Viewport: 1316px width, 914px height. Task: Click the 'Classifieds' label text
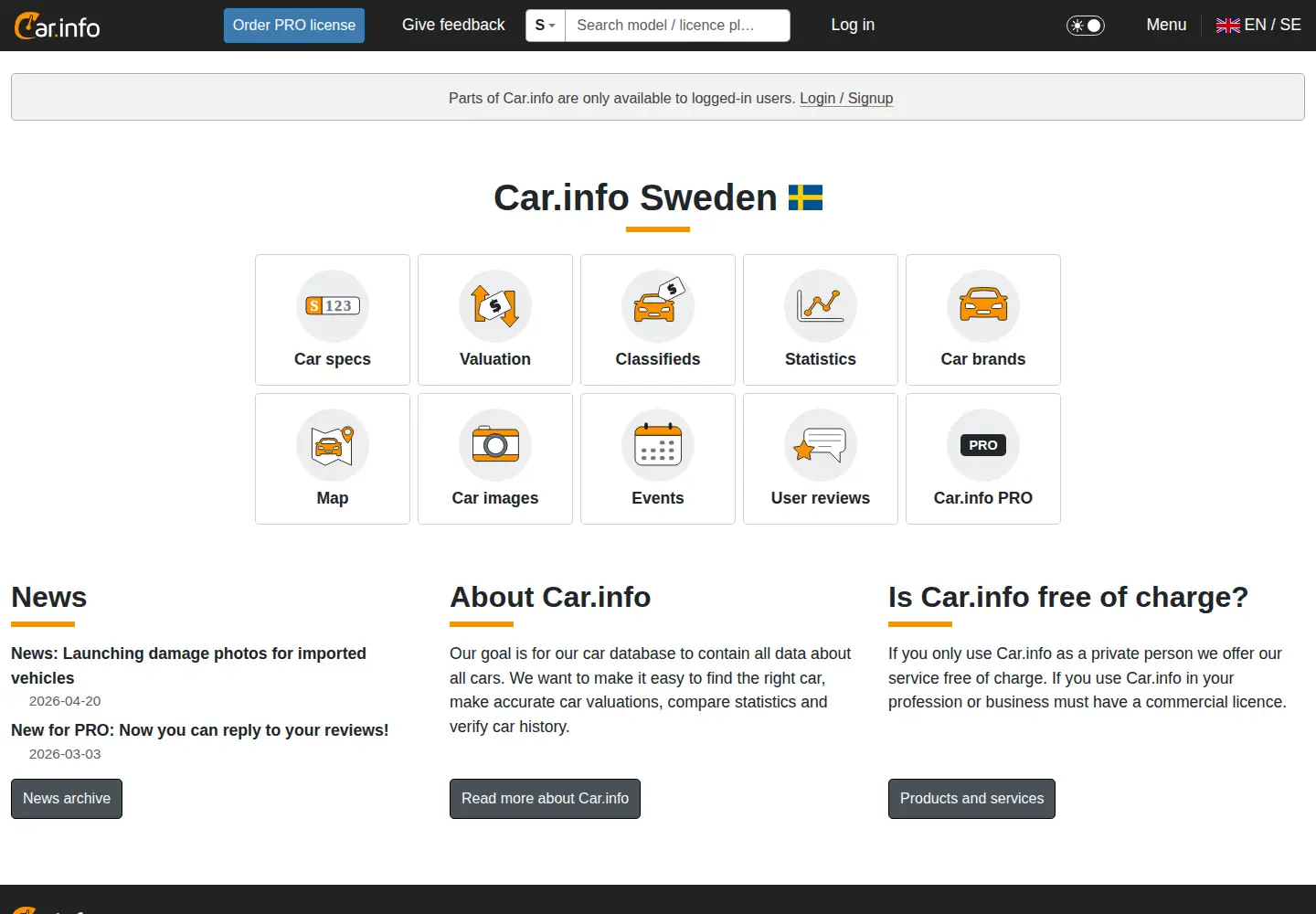tap(658, 359)
